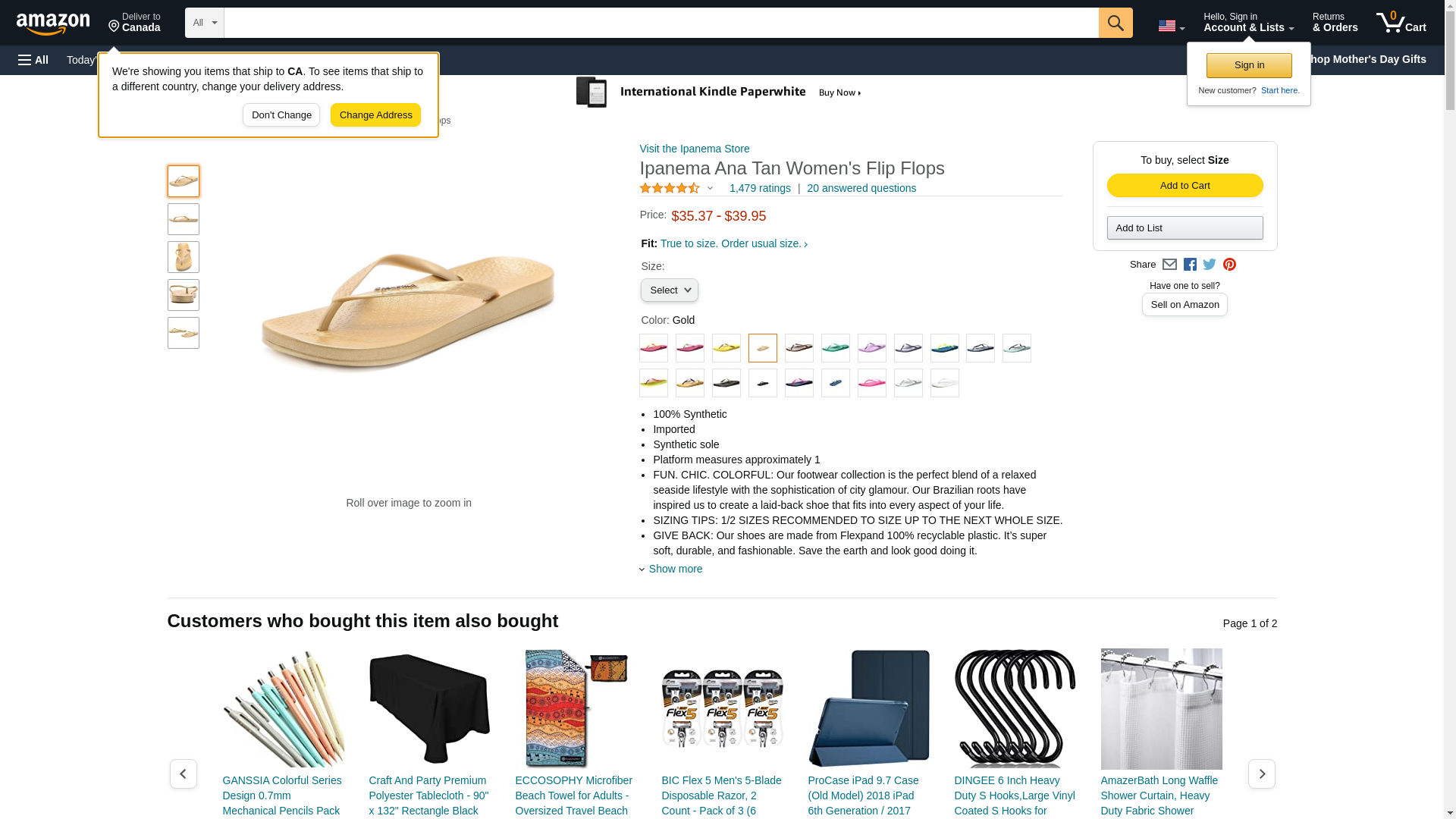1456x819 pixels.
Task: Advance carousel with next arrow
Action: 1261,773
